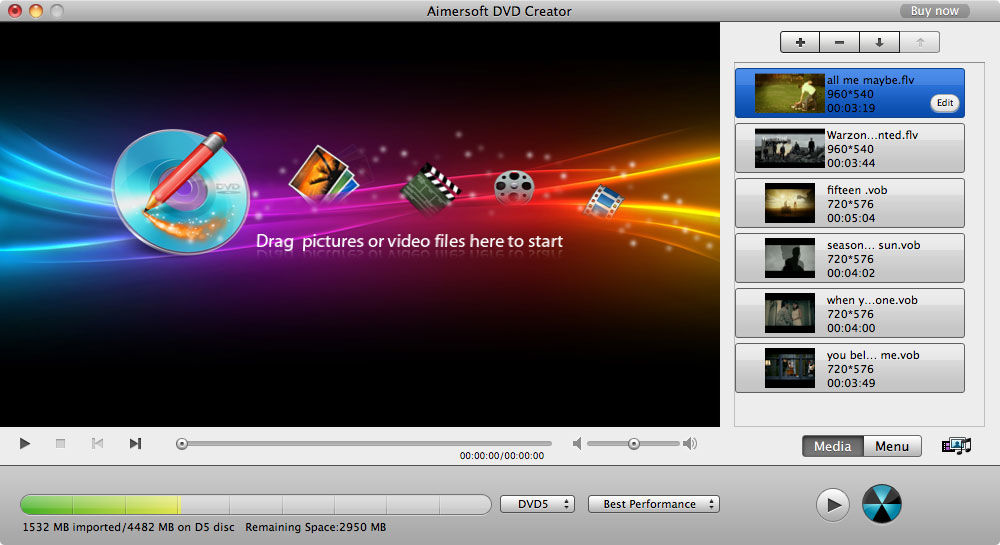Click the yellow minimize window button
The width and height of the screenshot is (1000, 545).
coord(36,11)
